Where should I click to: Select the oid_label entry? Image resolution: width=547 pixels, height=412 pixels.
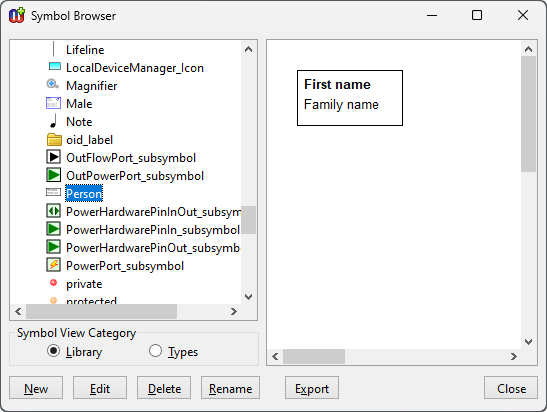90,140
